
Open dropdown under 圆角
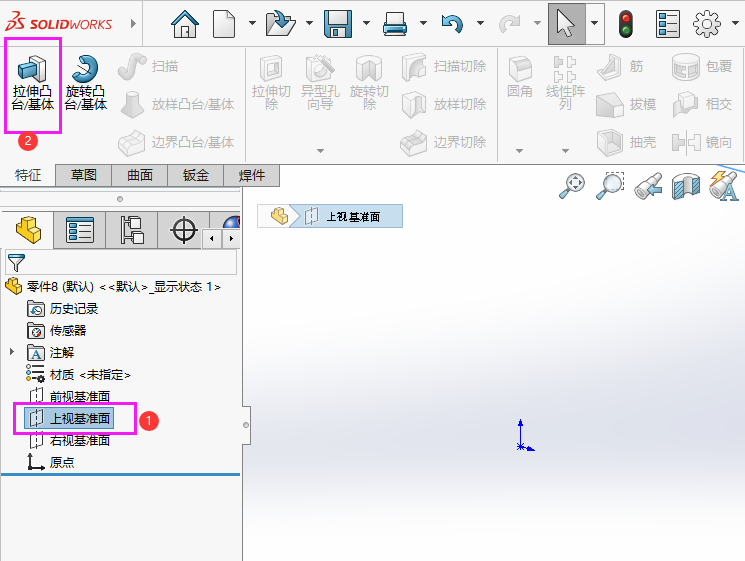point(519,151)
